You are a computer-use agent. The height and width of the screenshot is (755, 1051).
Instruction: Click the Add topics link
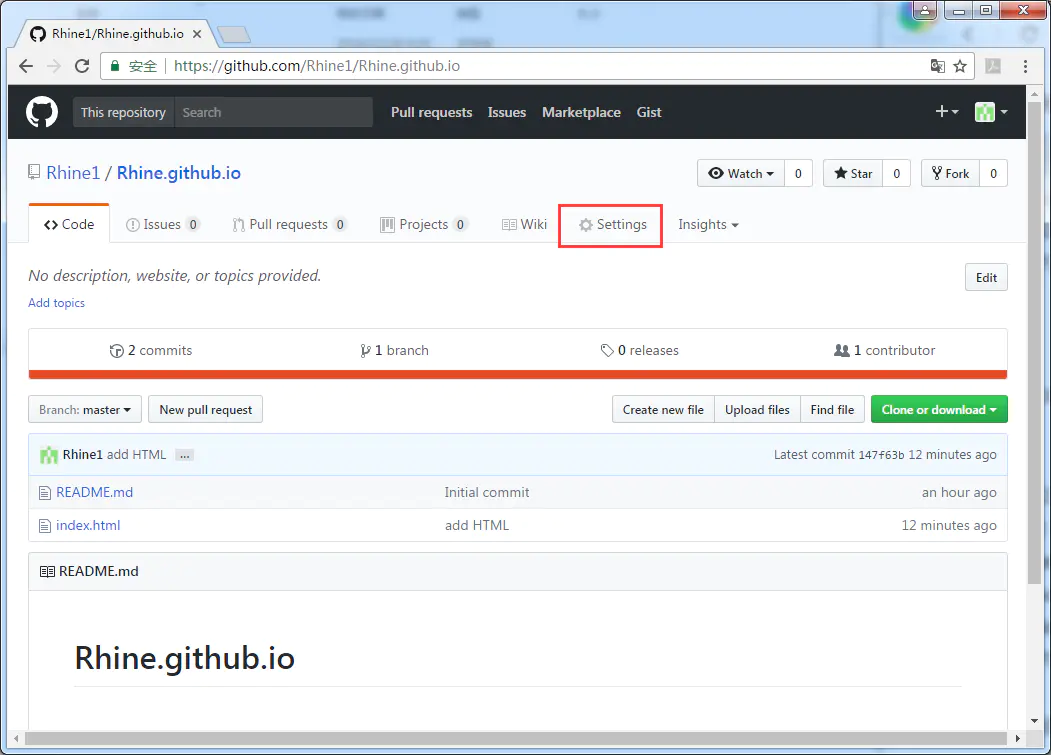tap(56, 302)
